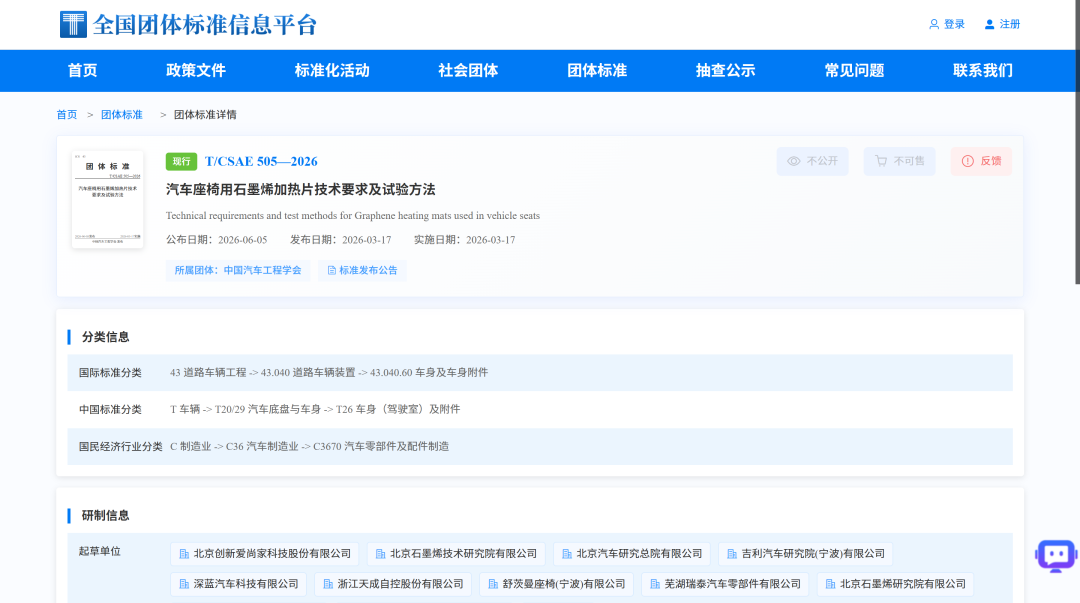
Task: Go to 首页 via breadcrumb
Action: (x=67, y=115)
